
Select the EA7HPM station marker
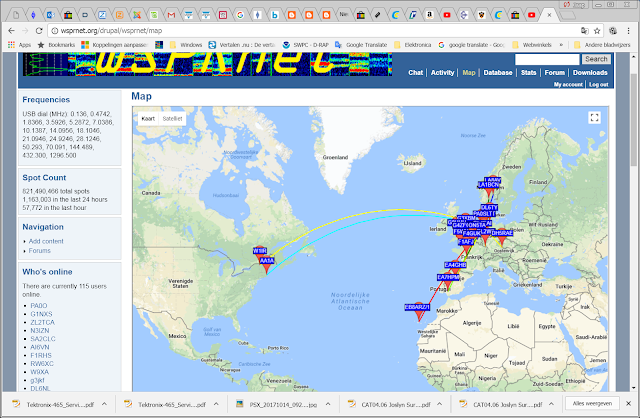(448, 278)
